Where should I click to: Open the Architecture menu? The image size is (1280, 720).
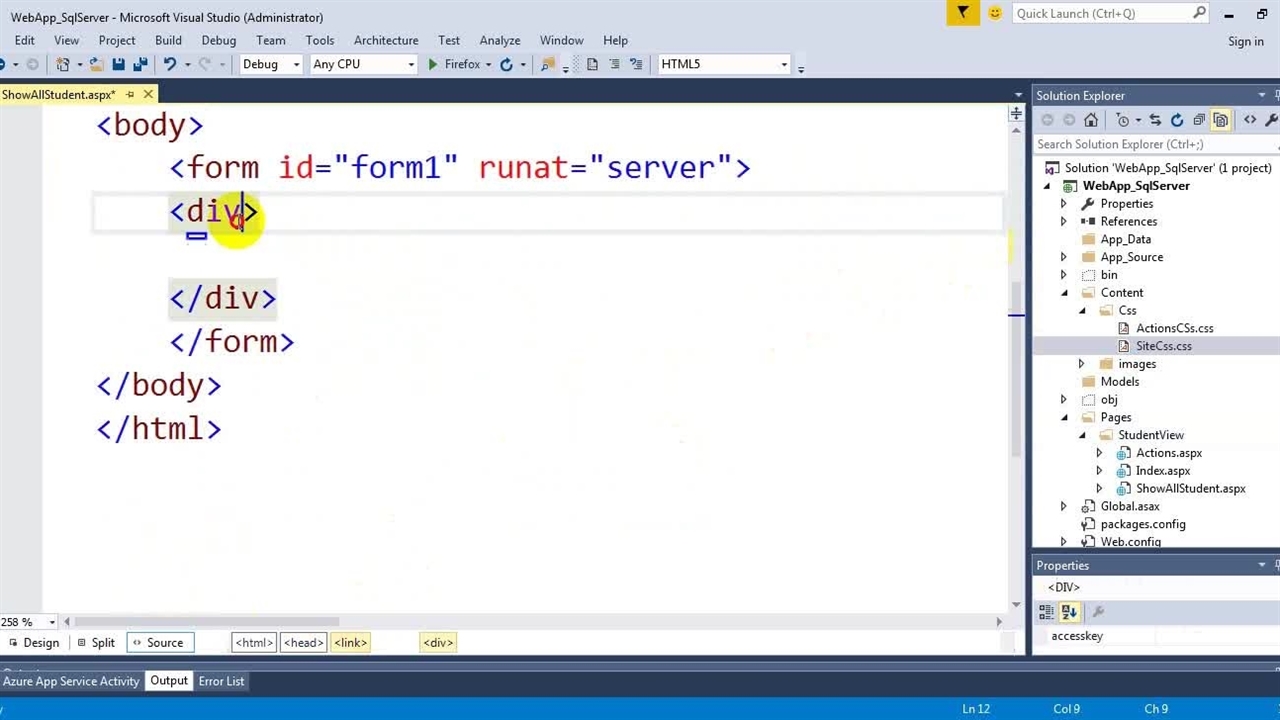(385, 40)
